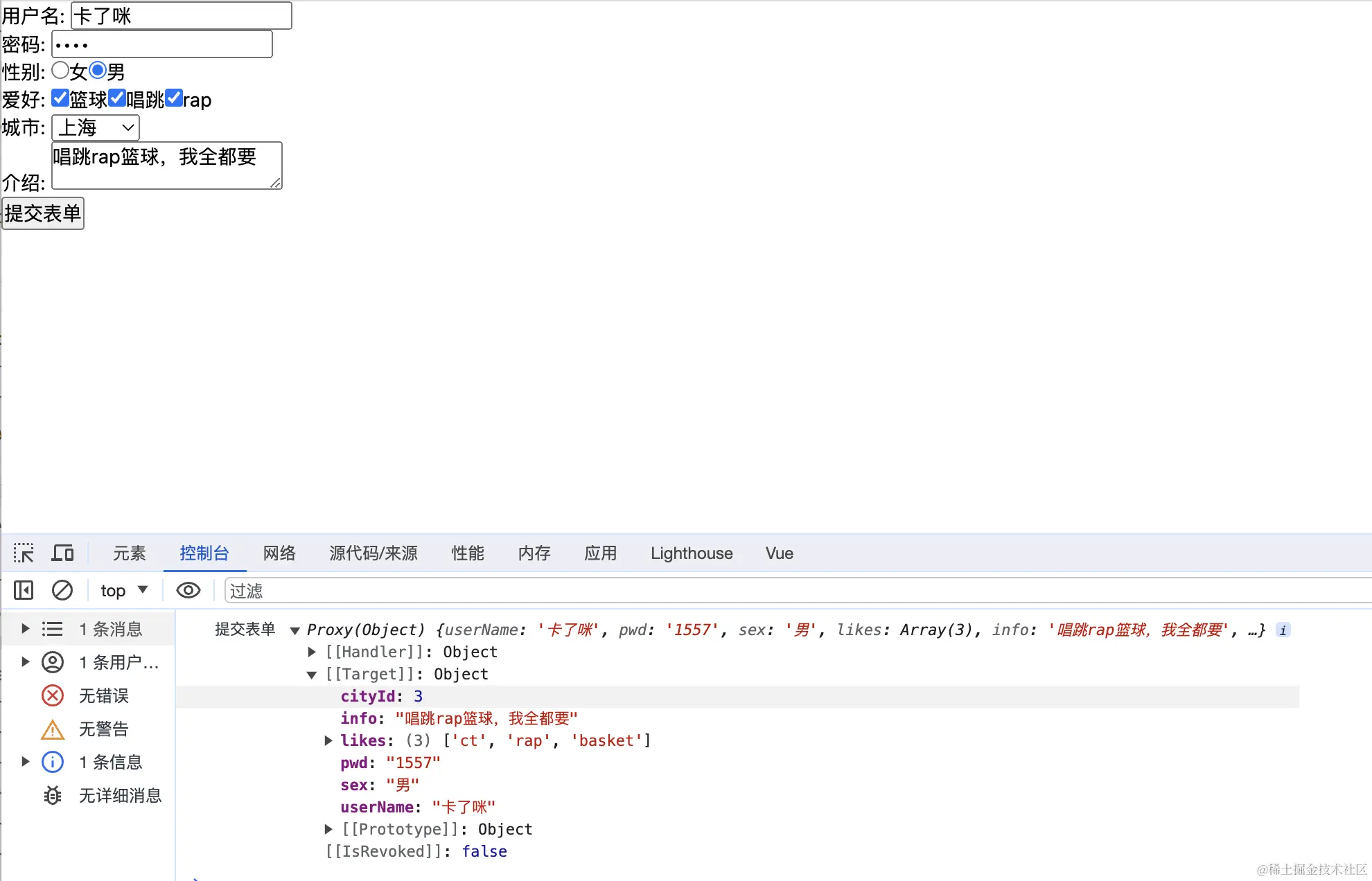Viewport: 1372px width, 881px height.
Task: Select the red error icon labeled 无错误
Action: [x=53, y=695]
